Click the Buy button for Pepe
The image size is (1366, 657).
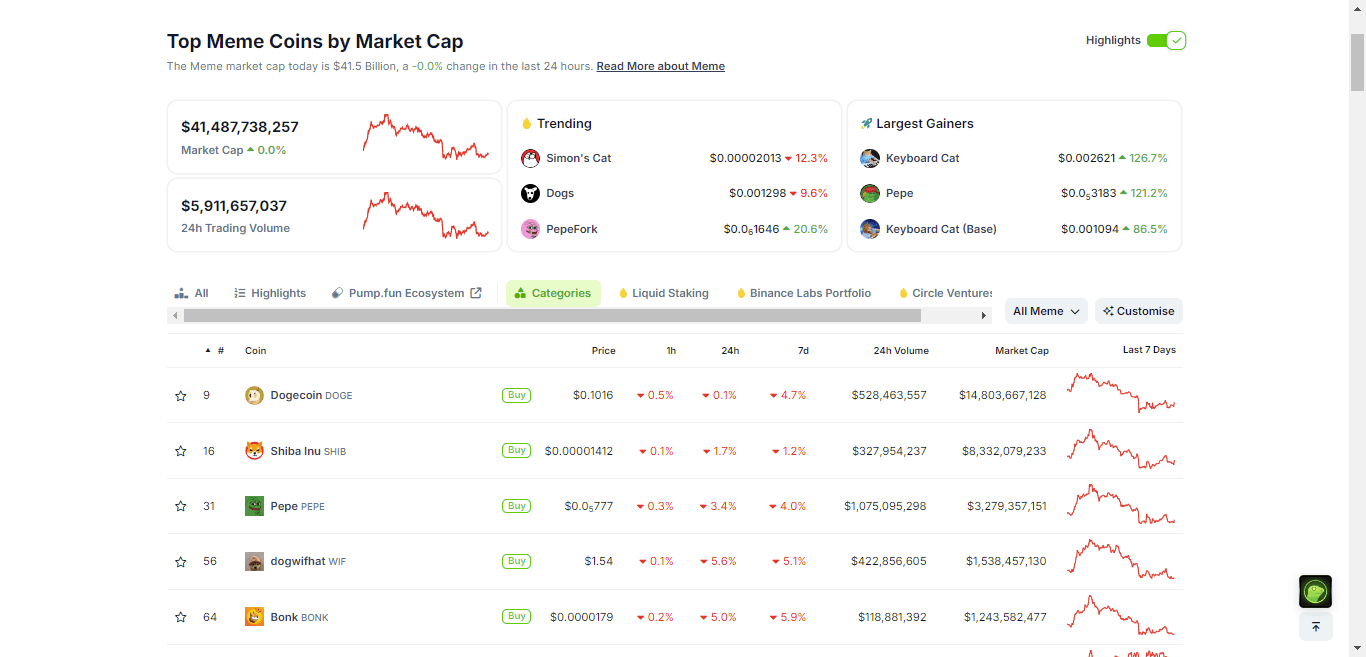pyautogui.click(x=516, y=506)
